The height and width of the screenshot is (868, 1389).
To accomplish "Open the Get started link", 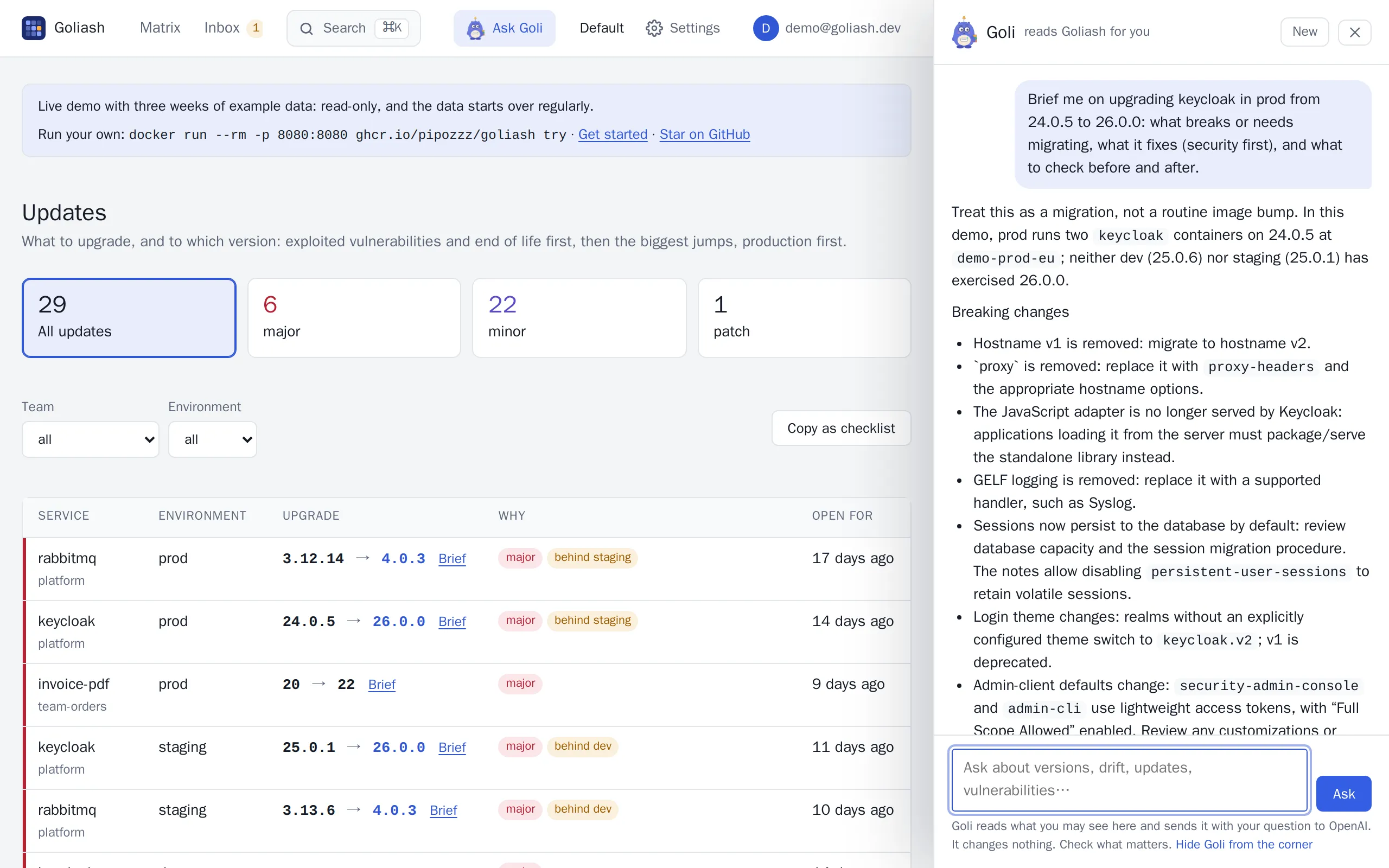I will [613, 135].
